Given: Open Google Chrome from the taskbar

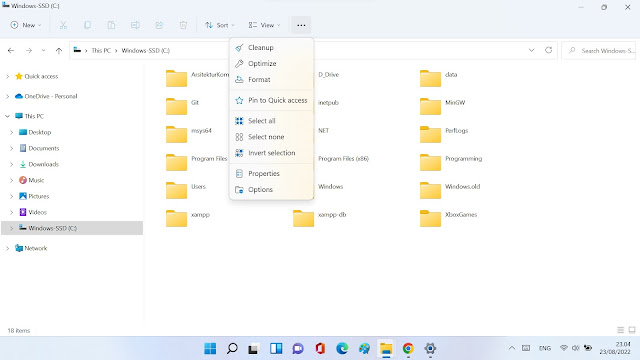Looking at the screenshot, I should click(x=408, y=348).
